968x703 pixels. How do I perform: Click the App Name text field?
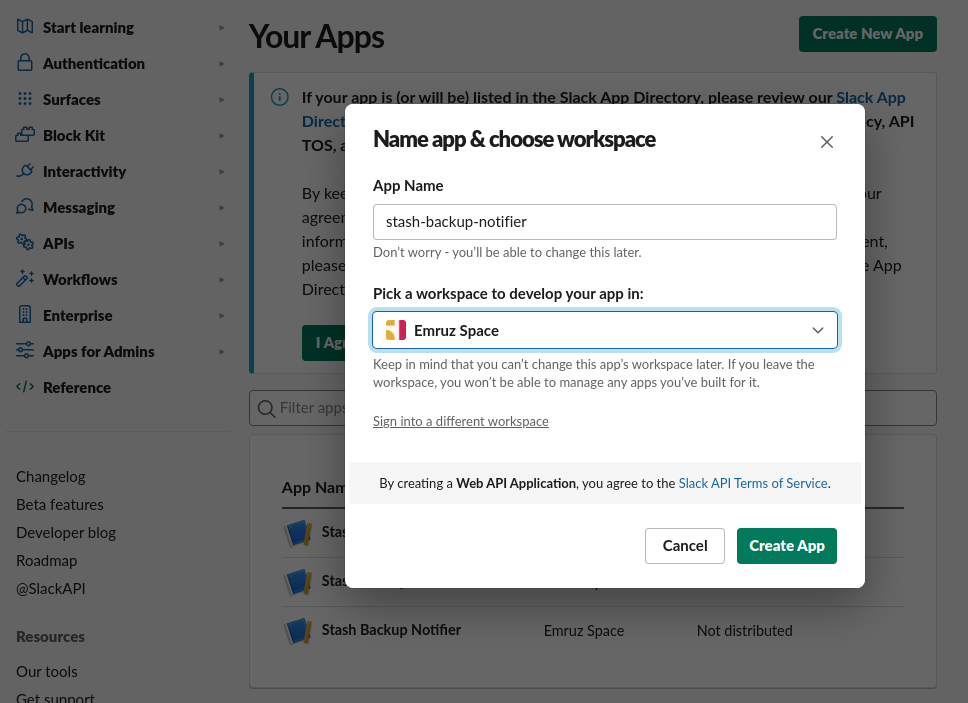point(604,222)
